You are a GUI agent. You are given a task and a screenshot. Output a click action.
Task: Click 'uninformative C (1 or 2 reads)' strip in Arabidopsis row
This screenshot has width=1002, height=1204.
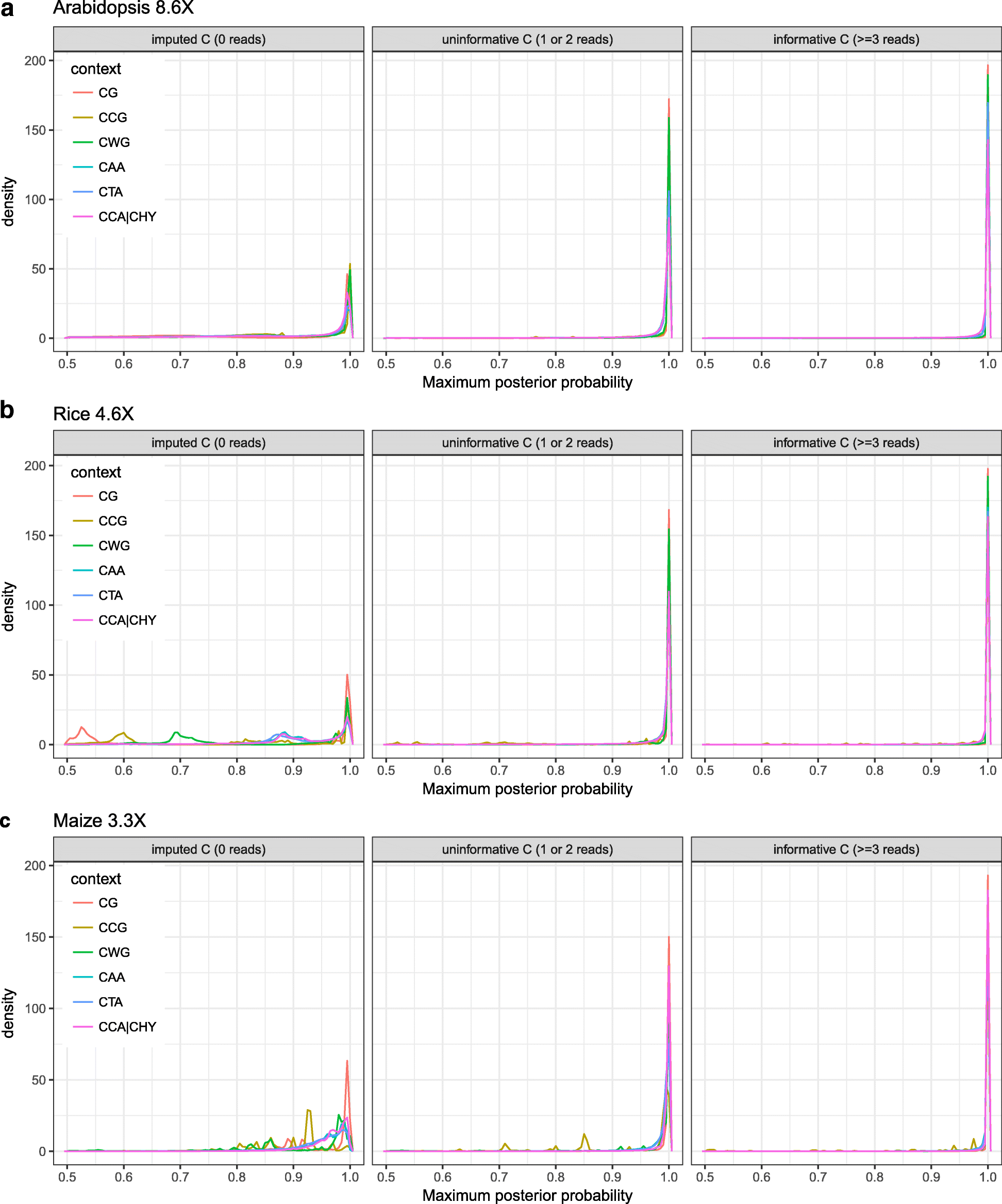(527, 39)
